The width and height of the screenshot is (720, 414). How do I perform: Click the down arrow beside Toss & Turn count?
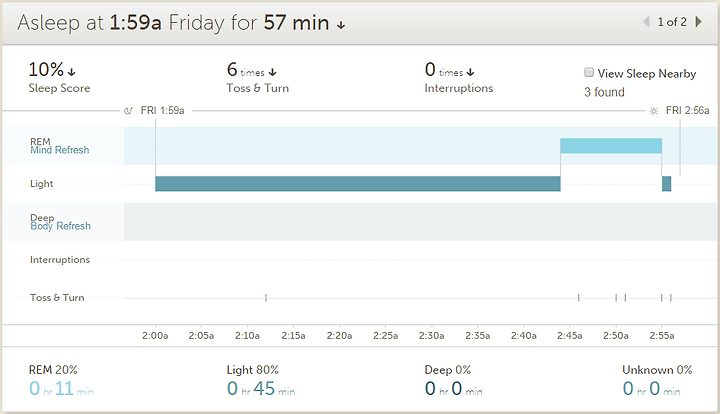point(273,72)
